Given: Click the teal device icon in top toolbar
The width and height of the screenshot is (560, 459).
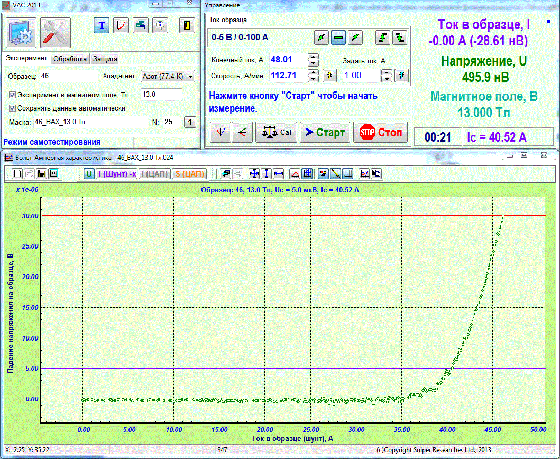Looking at the screenshot, I should tap(141, 26).
